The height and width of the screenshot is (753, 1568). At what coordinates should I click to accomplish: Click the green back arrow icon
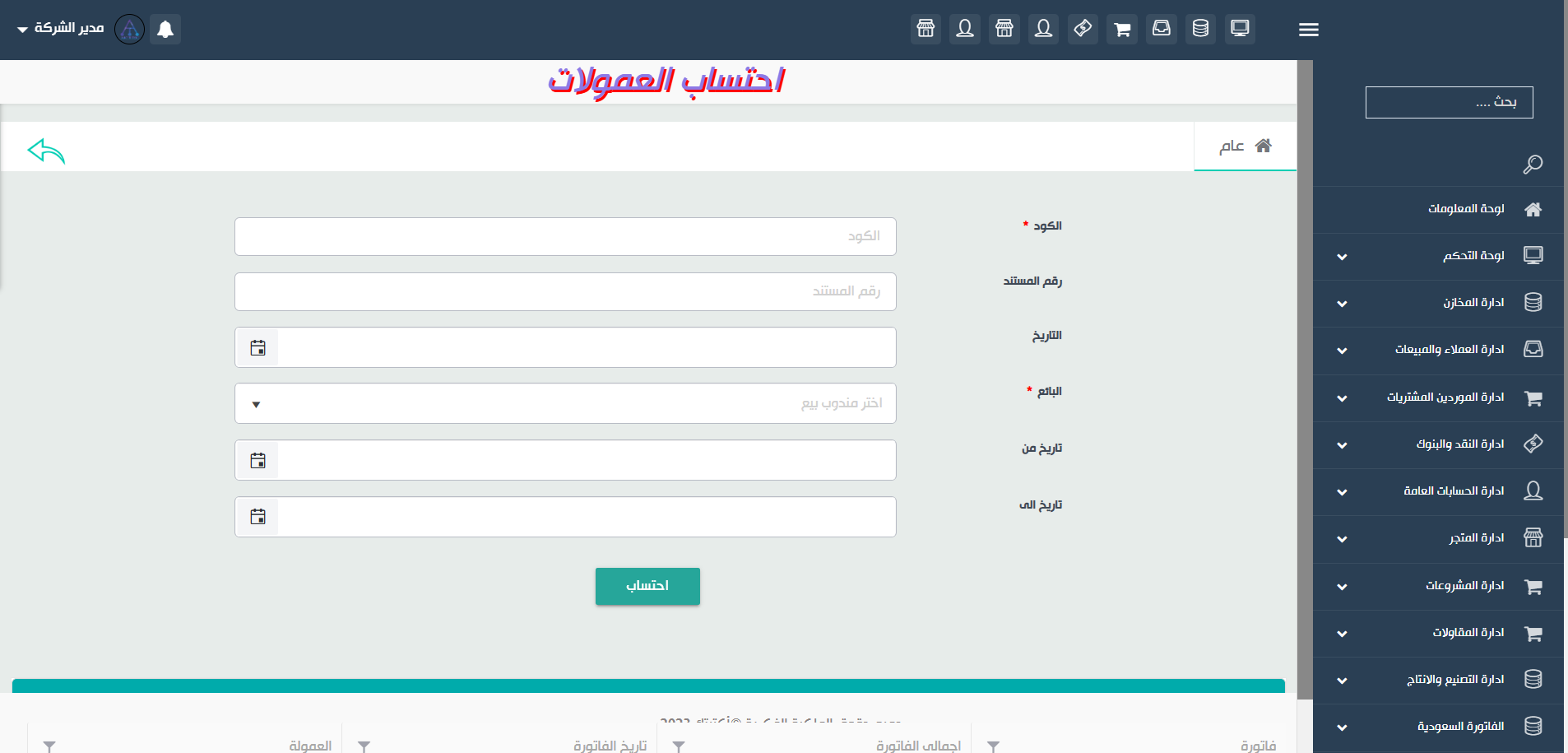click(x=46, y=151)
